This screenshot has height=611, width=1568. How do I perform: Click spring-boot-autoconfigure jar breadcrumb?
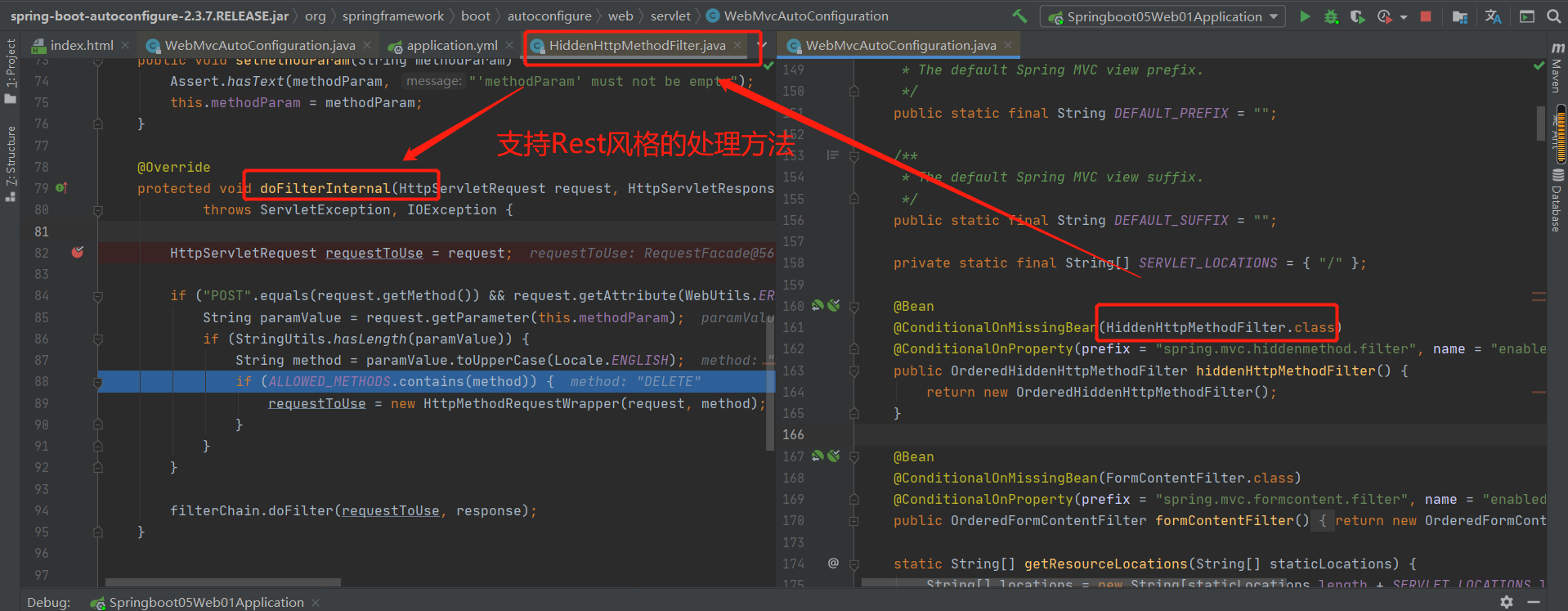150,16
